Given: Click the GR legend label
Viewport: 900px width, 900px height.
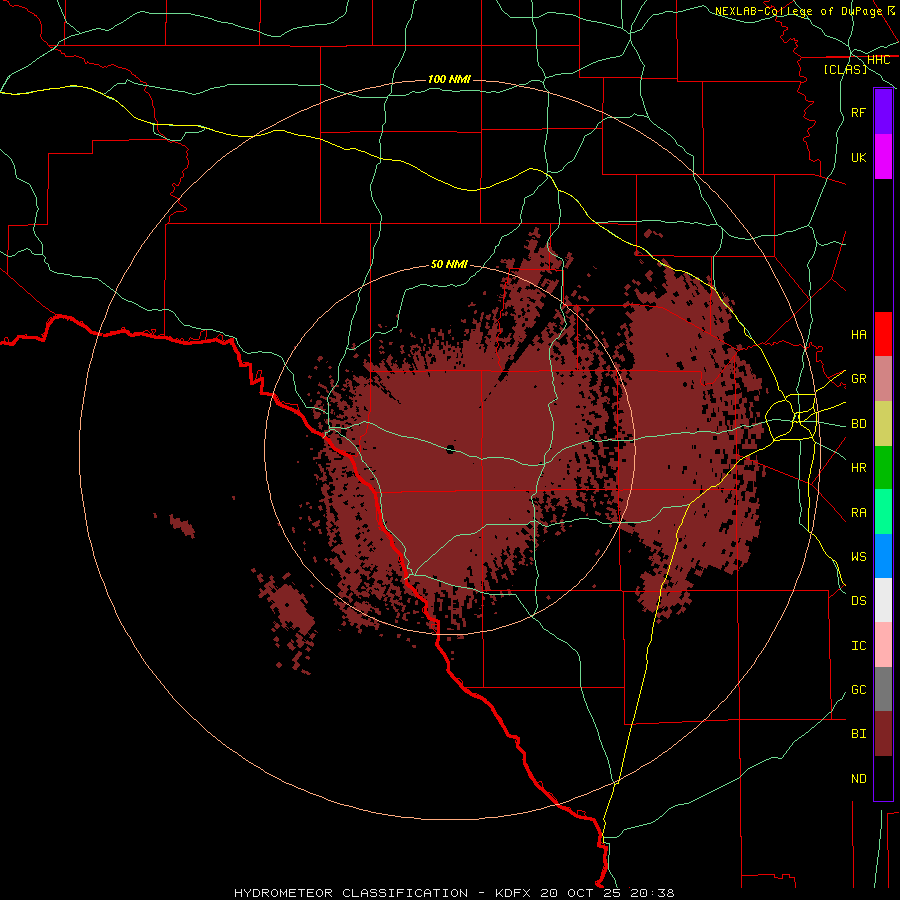Looking at the screenshot, I should (859, 379).
